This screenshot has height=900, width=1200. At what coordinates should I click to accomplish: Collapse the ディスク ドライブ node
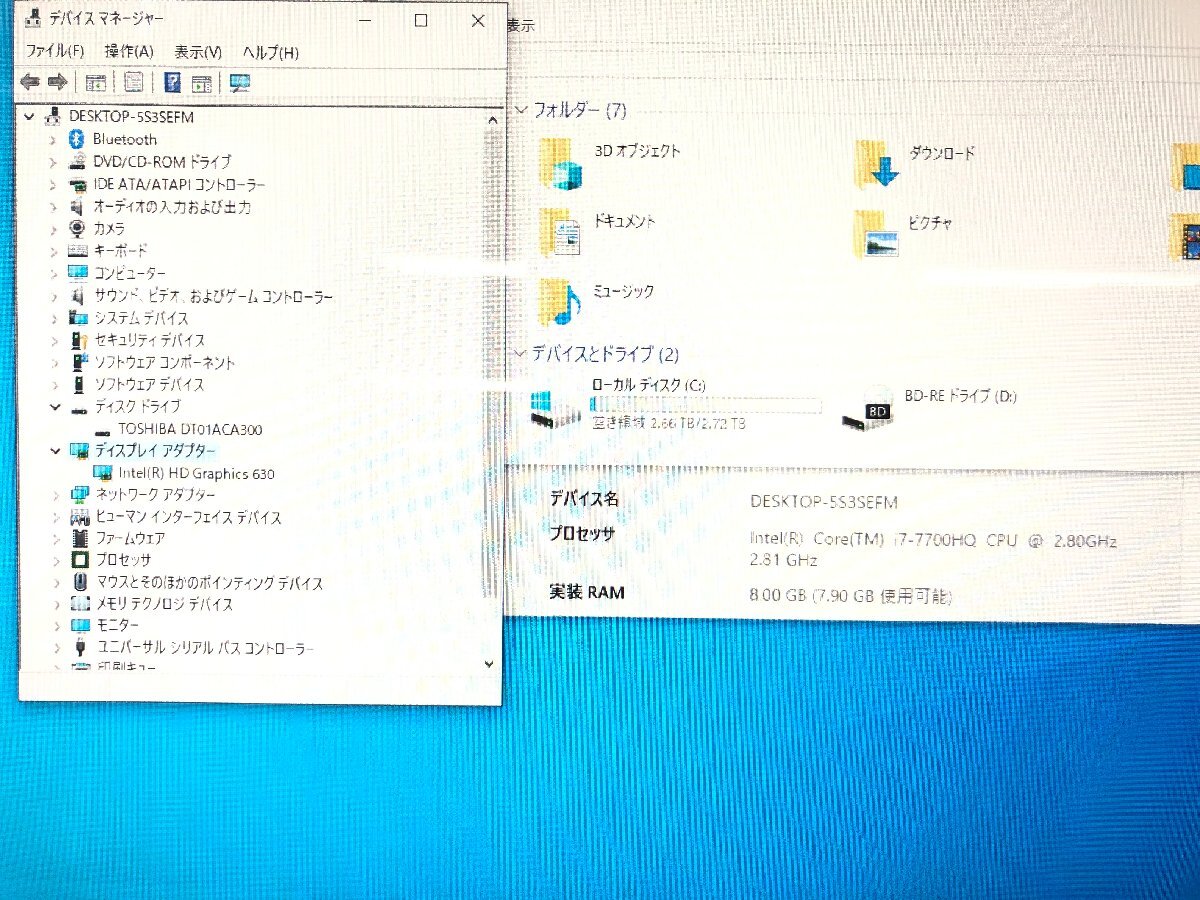pyautogui.click(x=54, y=407)
